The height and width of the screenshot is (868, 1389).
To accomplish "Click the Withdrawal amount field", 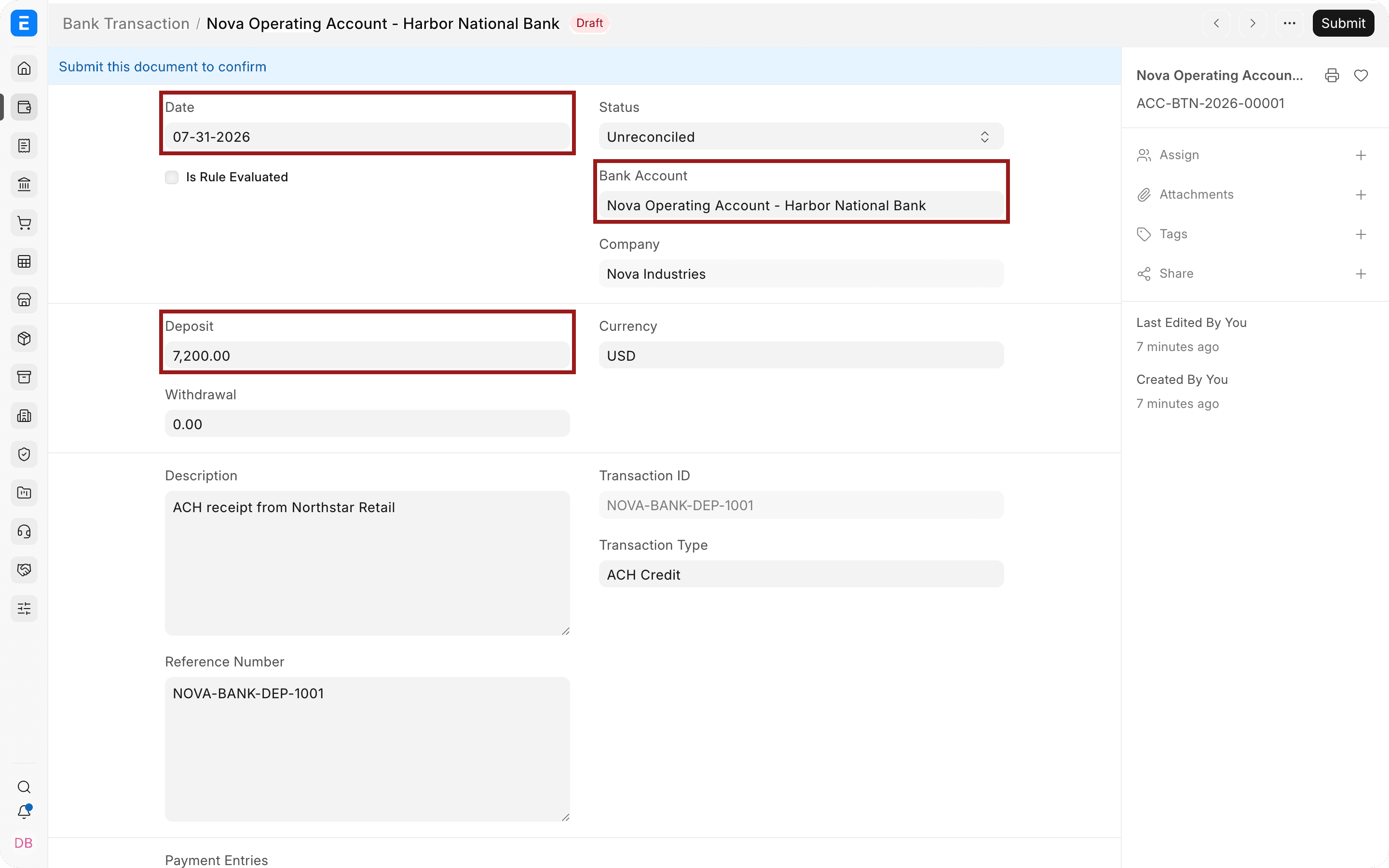I will [x=368, y=424].
